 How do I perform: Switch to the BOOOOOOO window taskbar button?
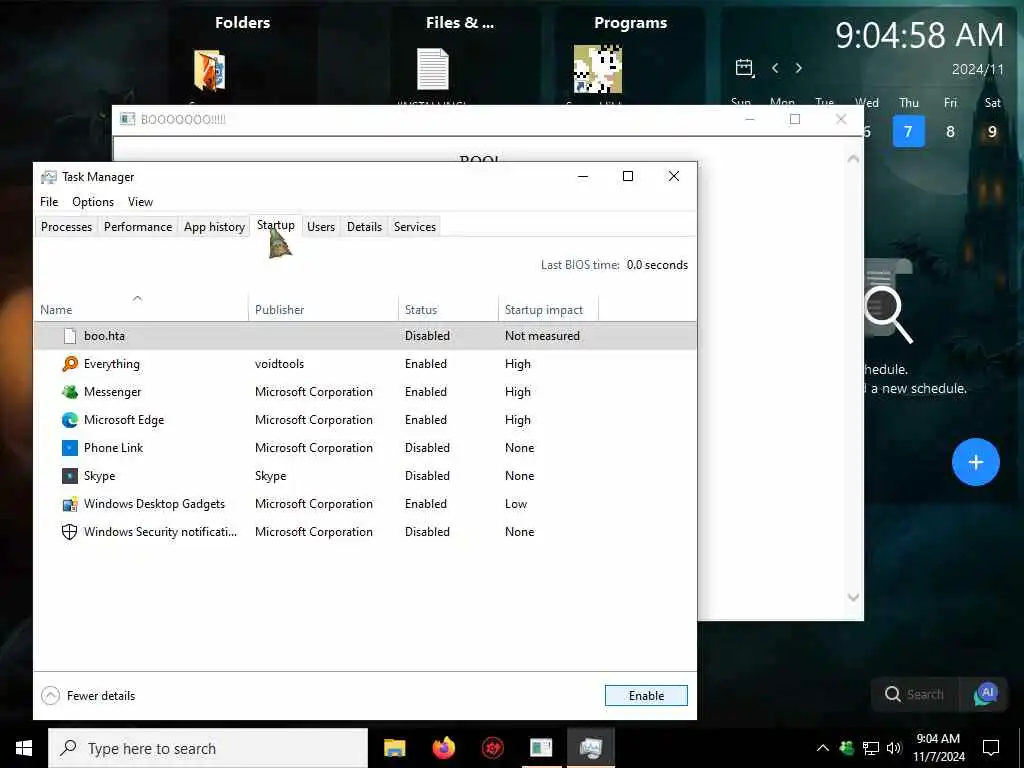click(541, 748)
